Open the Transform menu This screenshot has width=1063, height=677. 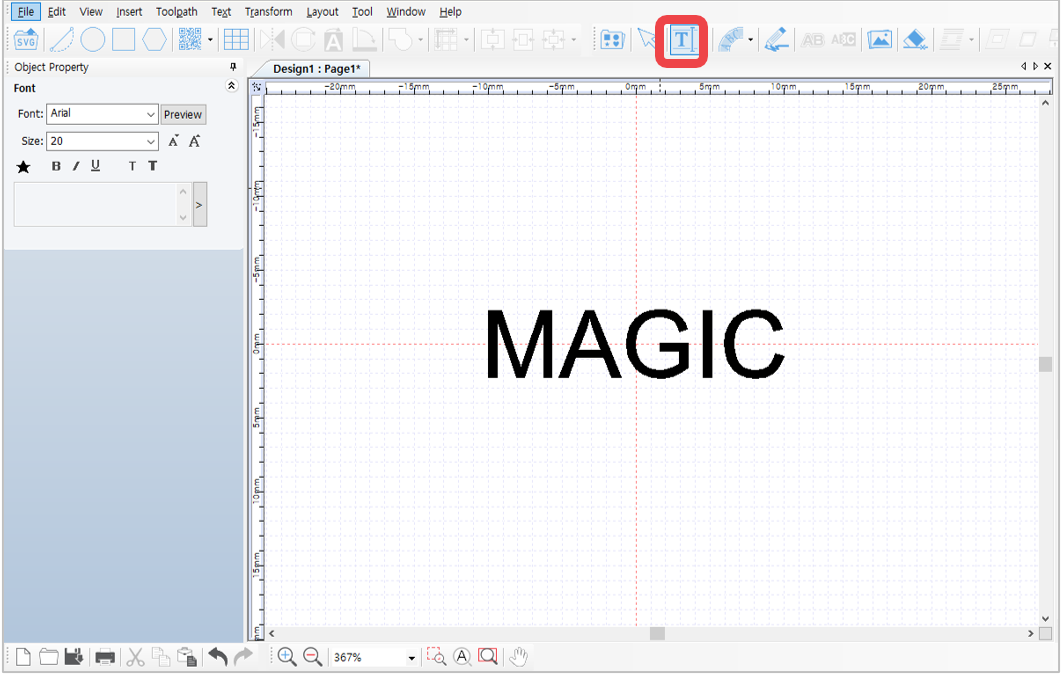268,12
